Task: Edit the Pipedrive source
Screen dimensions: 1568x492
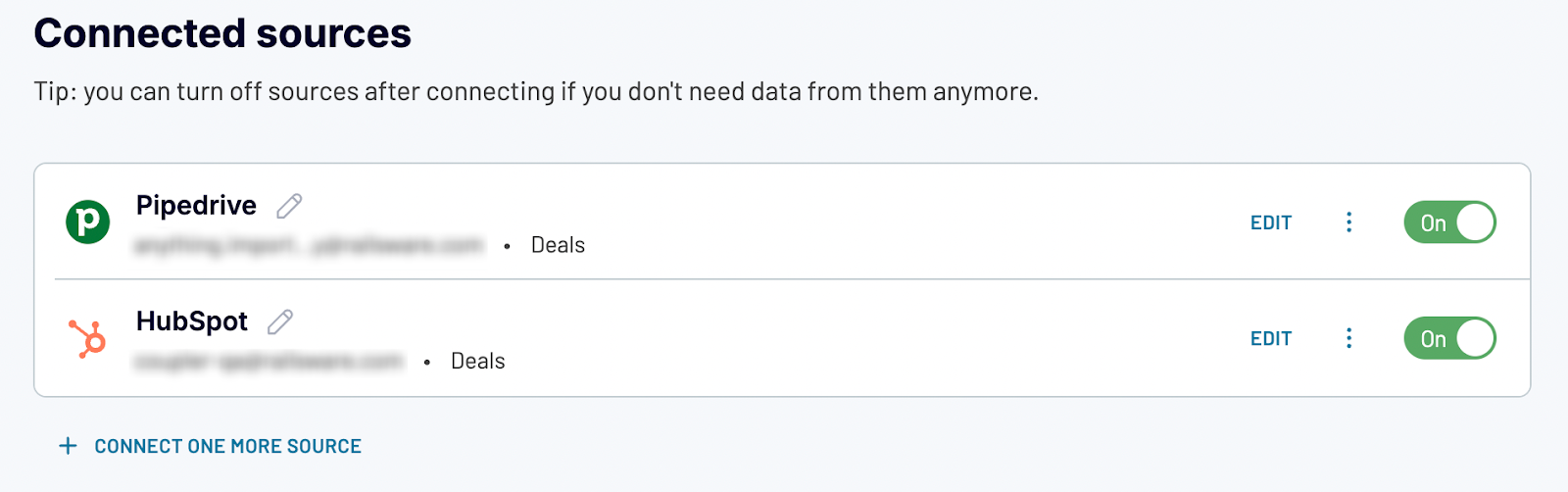Action: coord(1271,222)
